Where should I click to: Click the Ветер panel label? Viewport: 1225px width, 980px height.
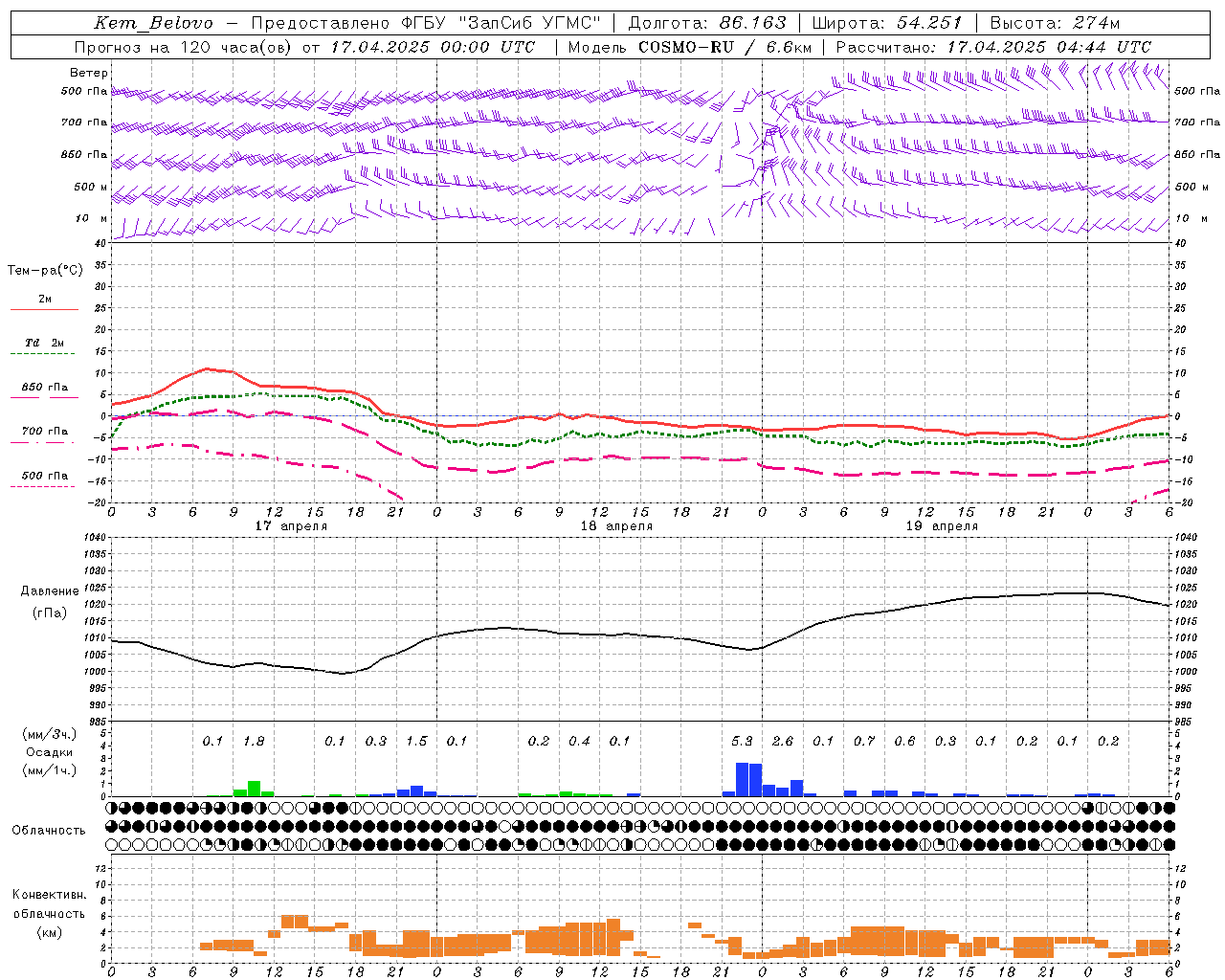[x=89, y=73]
